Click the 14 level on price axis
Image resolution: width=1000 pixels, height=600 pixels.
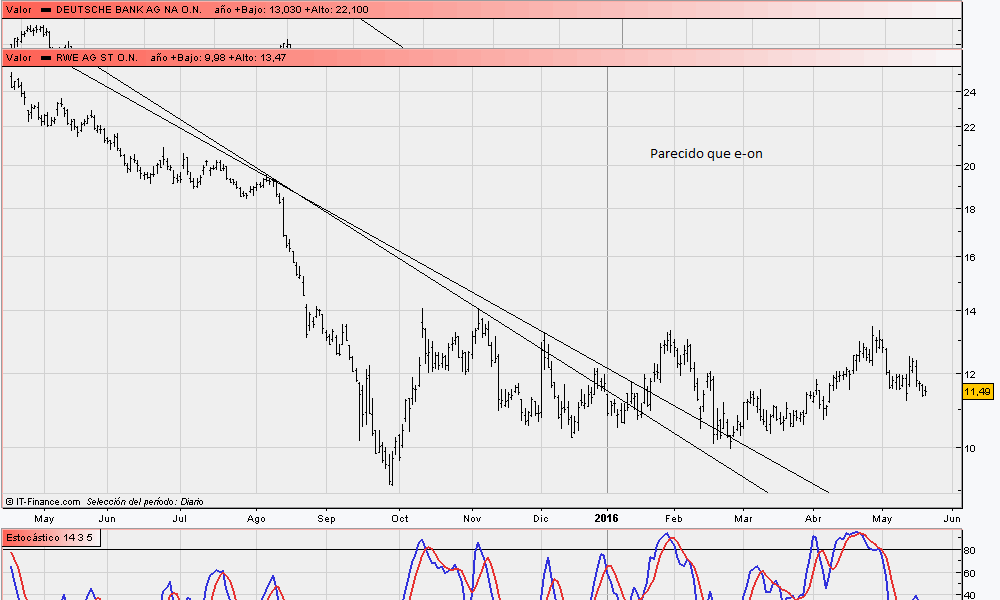pos(969,311)
